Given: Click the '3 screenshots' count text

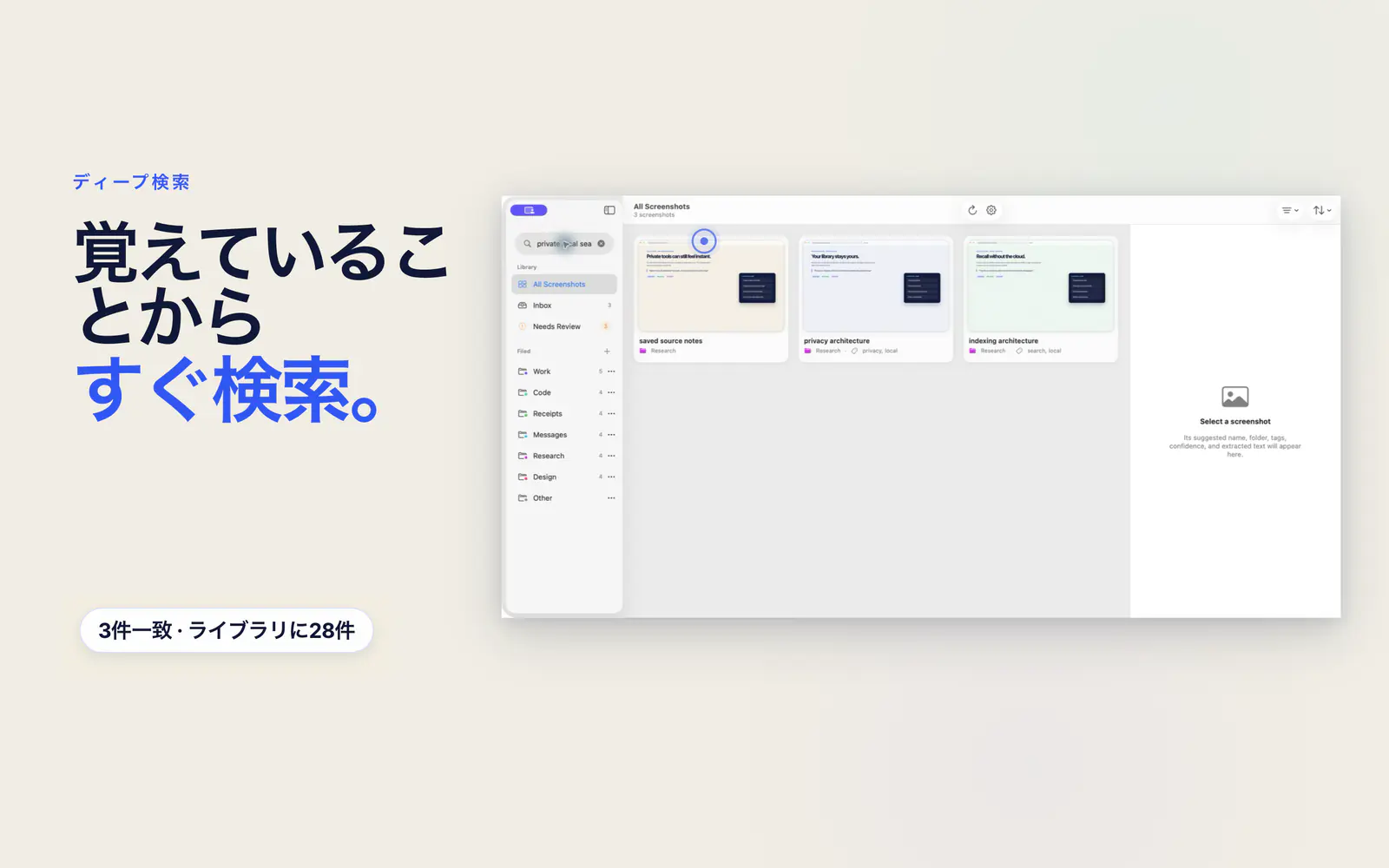Looking at the screenshot, I should [x=655, y=215].
